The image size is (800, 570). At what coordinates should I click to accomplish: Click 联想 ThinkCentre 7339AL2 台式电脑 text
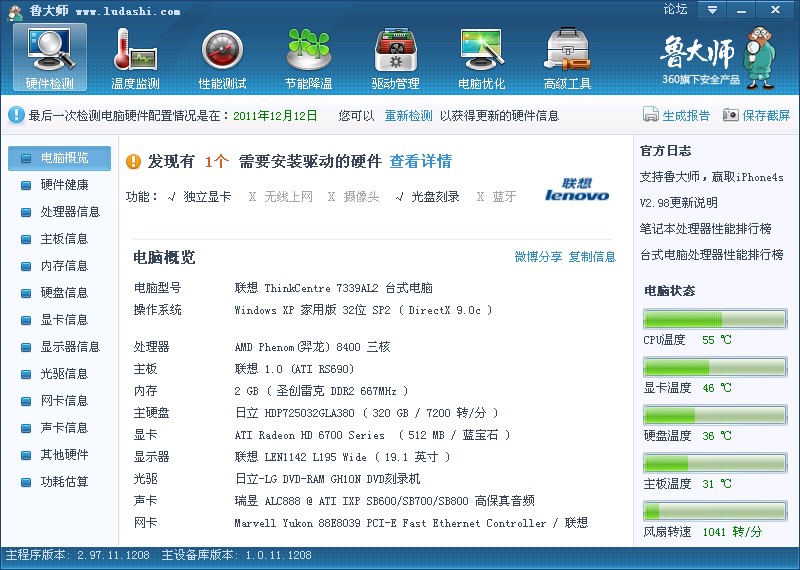pos(334,288)
